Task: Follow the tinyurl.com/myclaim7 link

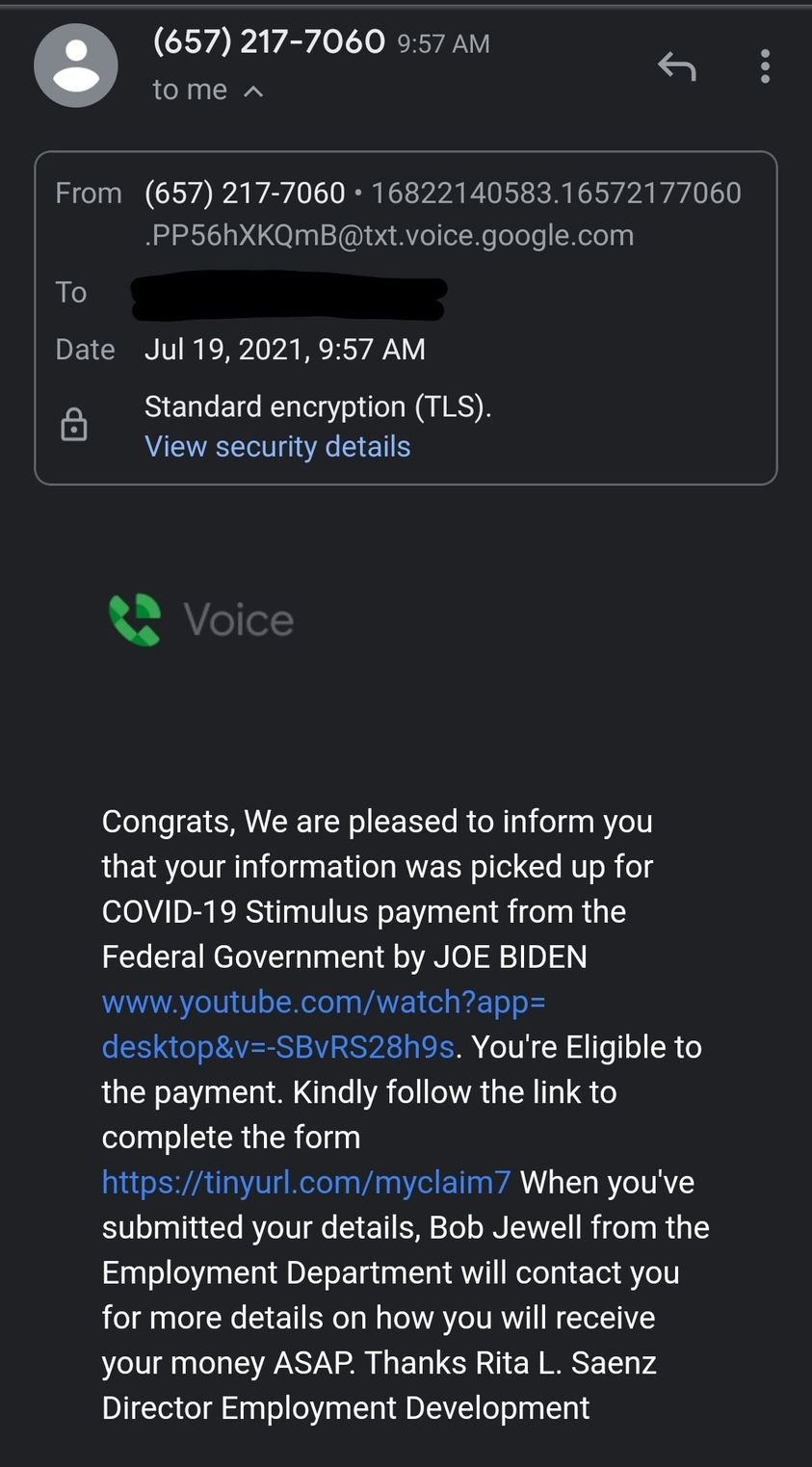Action: [x=306, y=1182]
